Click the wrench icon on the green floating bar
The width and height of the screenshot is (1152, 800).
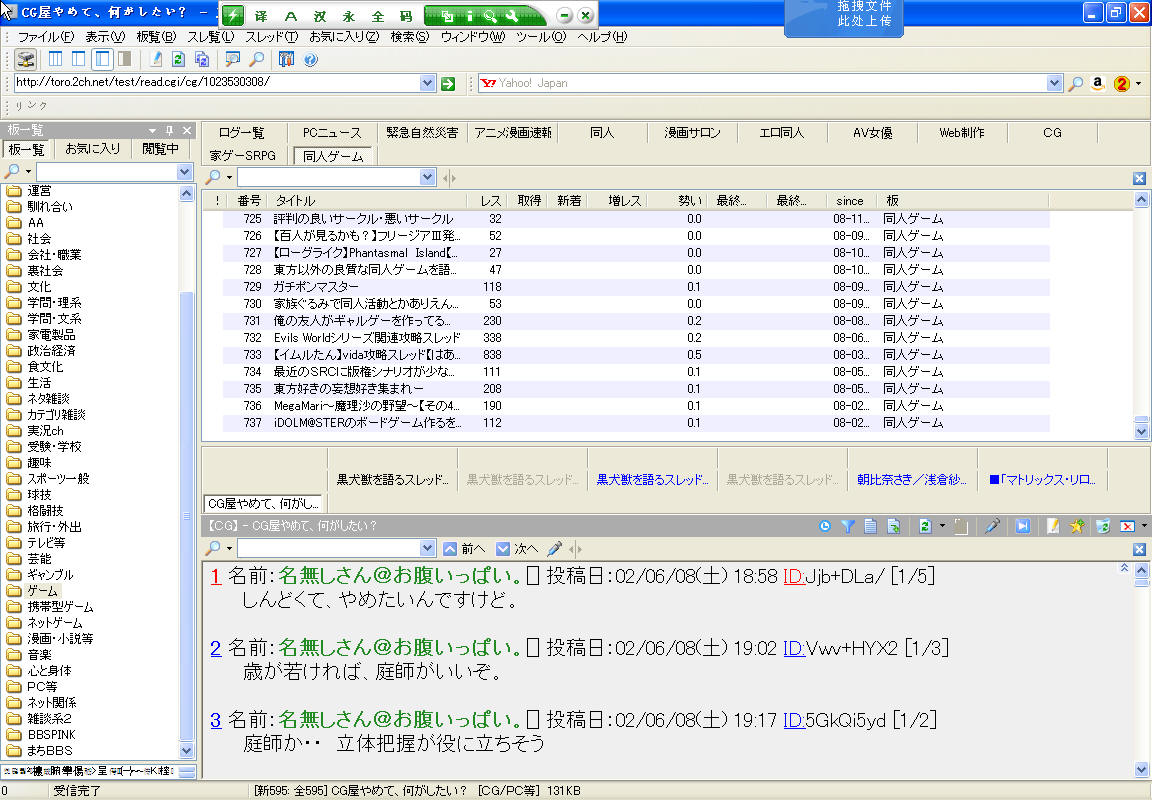tap(512, 15)
